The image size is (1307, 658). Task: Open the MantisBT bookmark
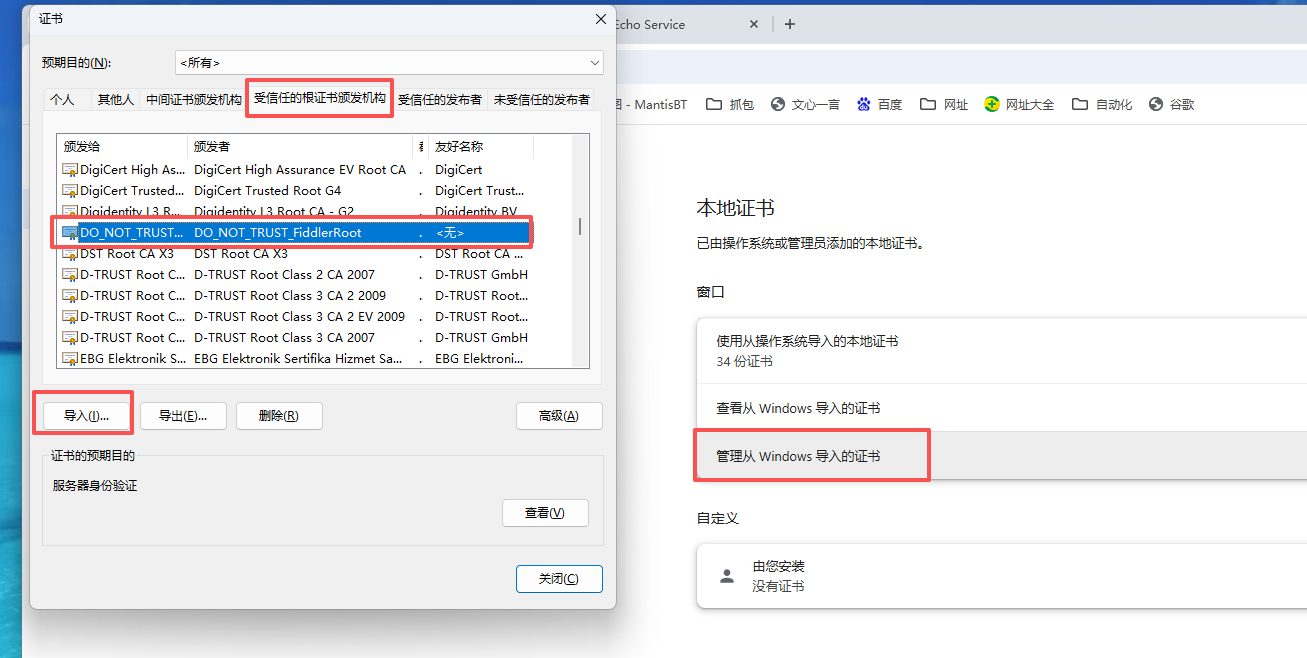tap(649, 104)
